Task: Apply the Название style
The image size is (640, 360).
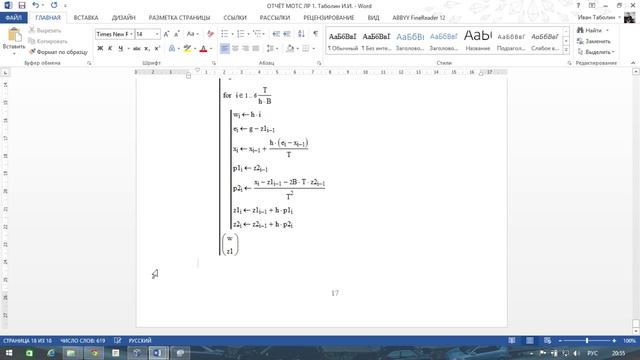Action: pos(478,41)
